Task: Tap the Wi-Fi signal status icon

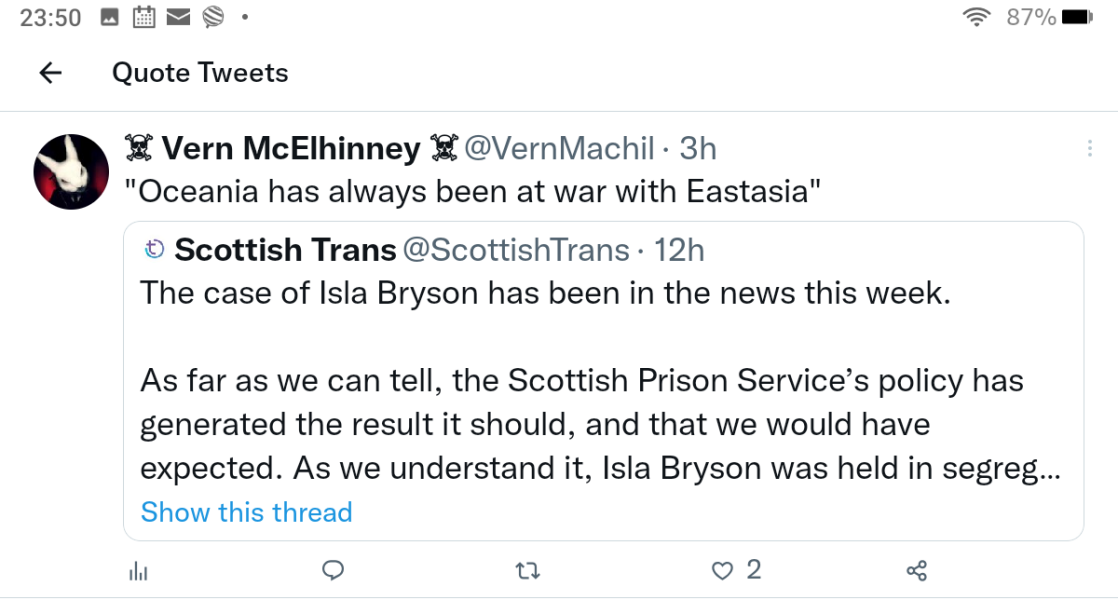Action: click(976, 17)
